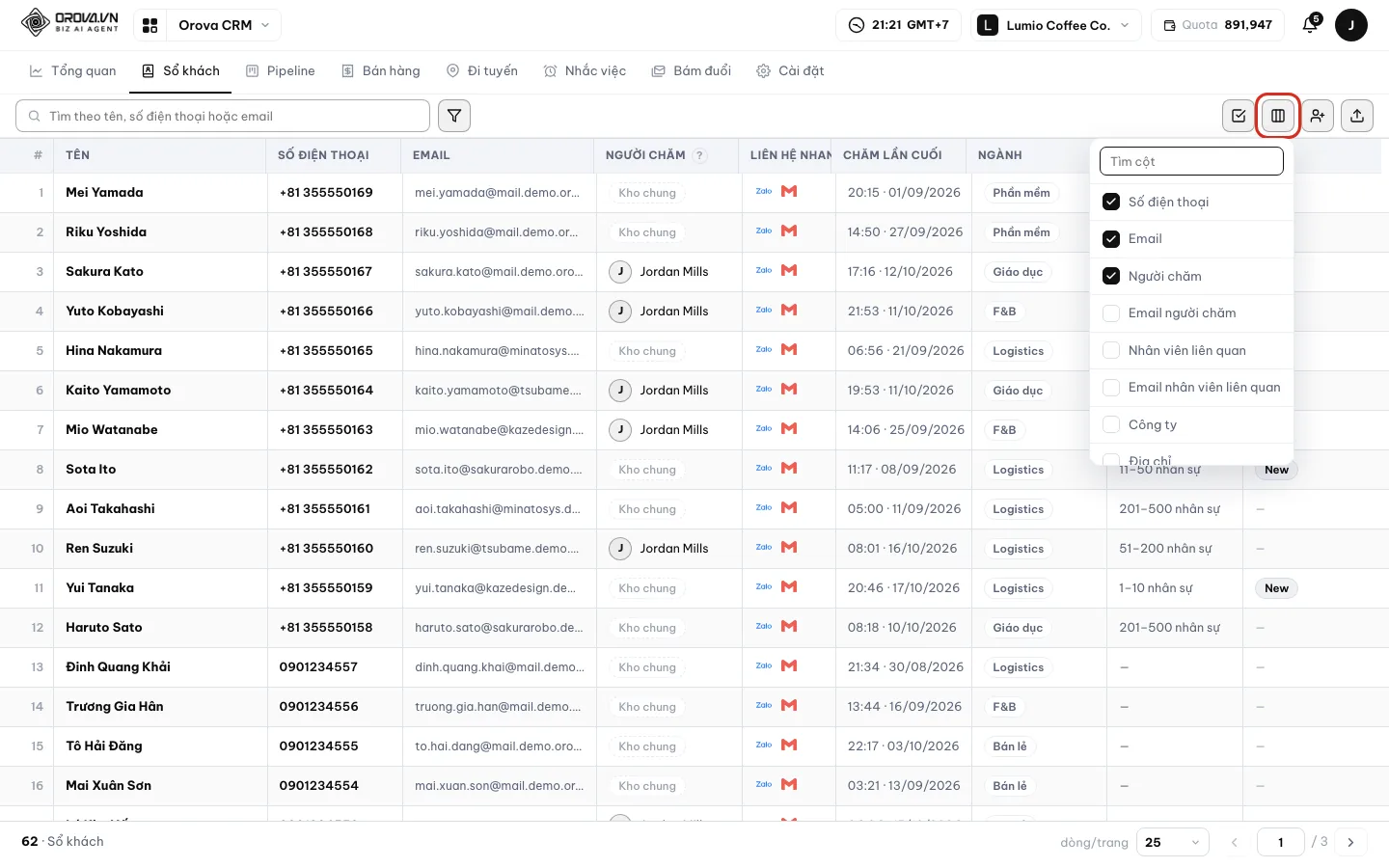Open the Tổng quan tab

(73, 71)
